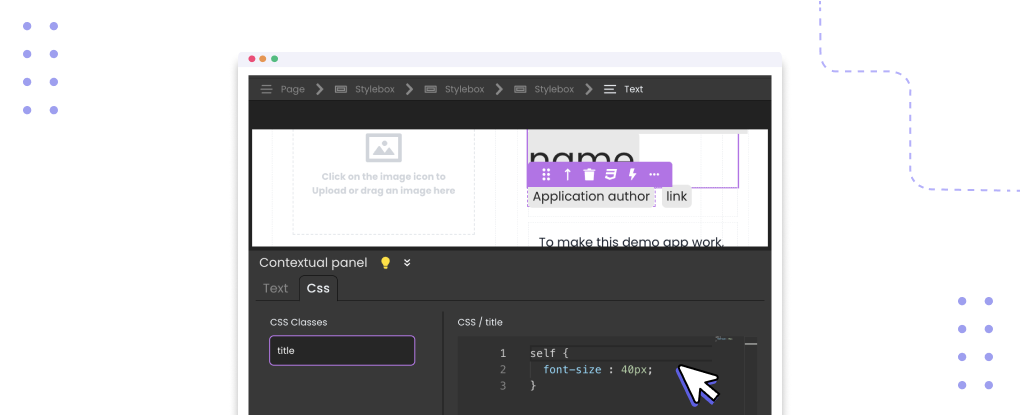The image size is (1020, 415).
Task: Select parent with the up arrow icon
Action: point(568,175)
